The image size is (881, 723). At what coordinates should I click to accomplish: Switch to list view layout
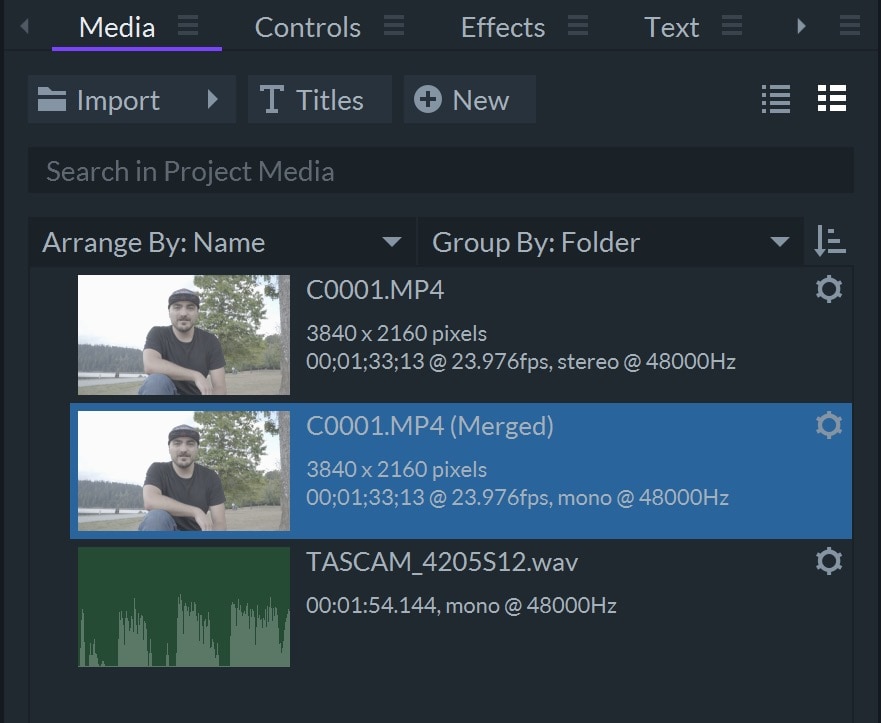(776, 99)
